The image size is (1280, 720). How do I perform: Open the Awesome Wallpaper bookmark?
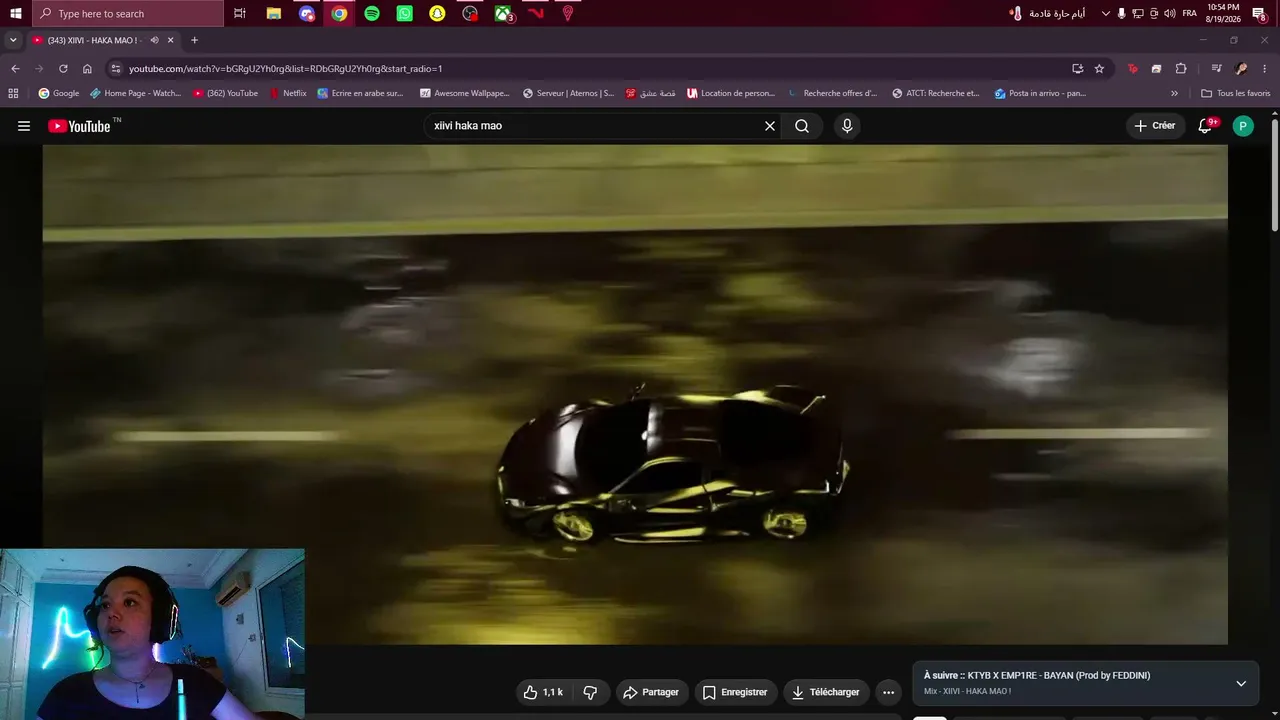coord(465,93)
